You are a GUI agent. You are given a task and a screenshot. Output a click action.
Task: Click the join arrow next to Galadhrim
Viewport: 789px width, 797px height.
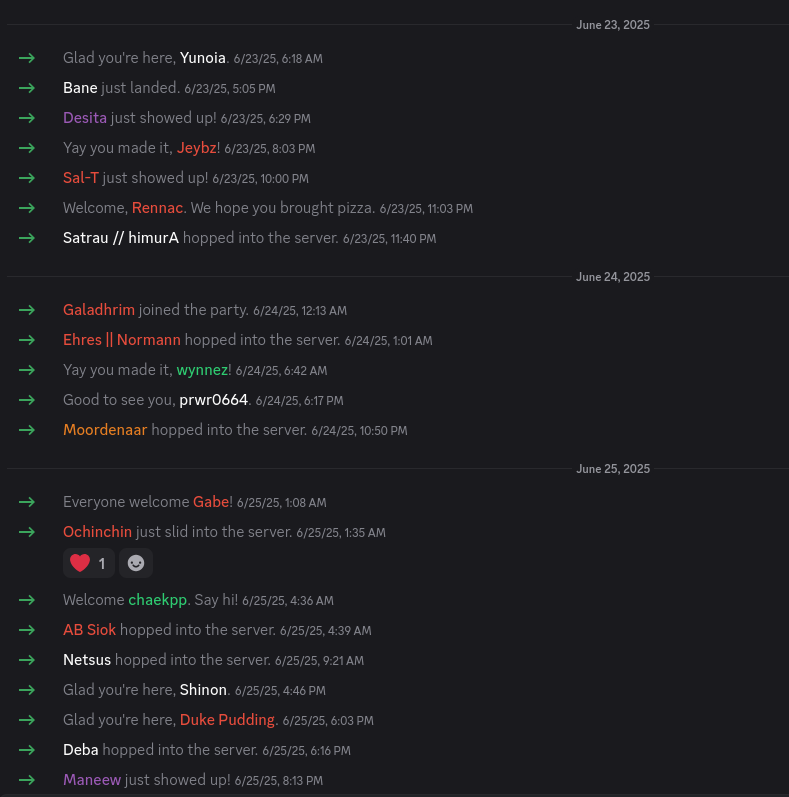(x=27, y=310)
